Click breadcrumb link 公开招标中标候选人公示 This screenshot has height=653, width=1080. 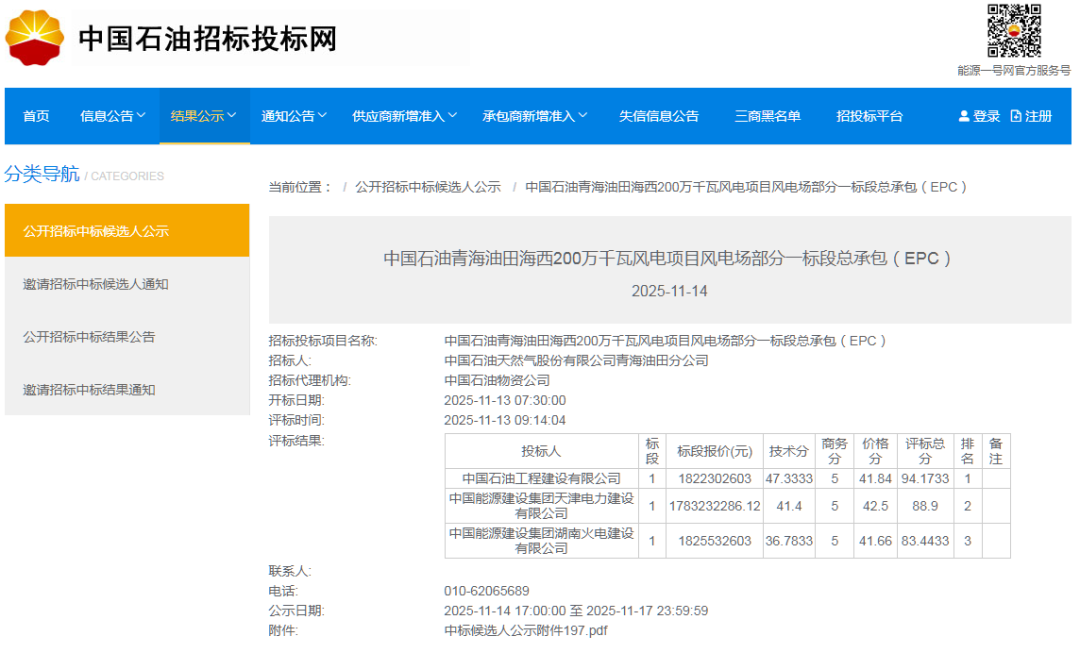pos(427,187)
